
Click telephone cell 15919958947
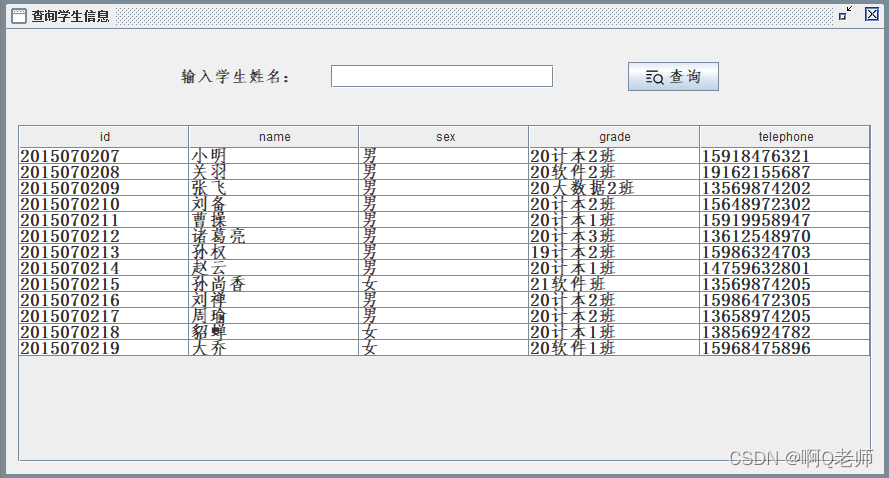click(x=785, y=220)
